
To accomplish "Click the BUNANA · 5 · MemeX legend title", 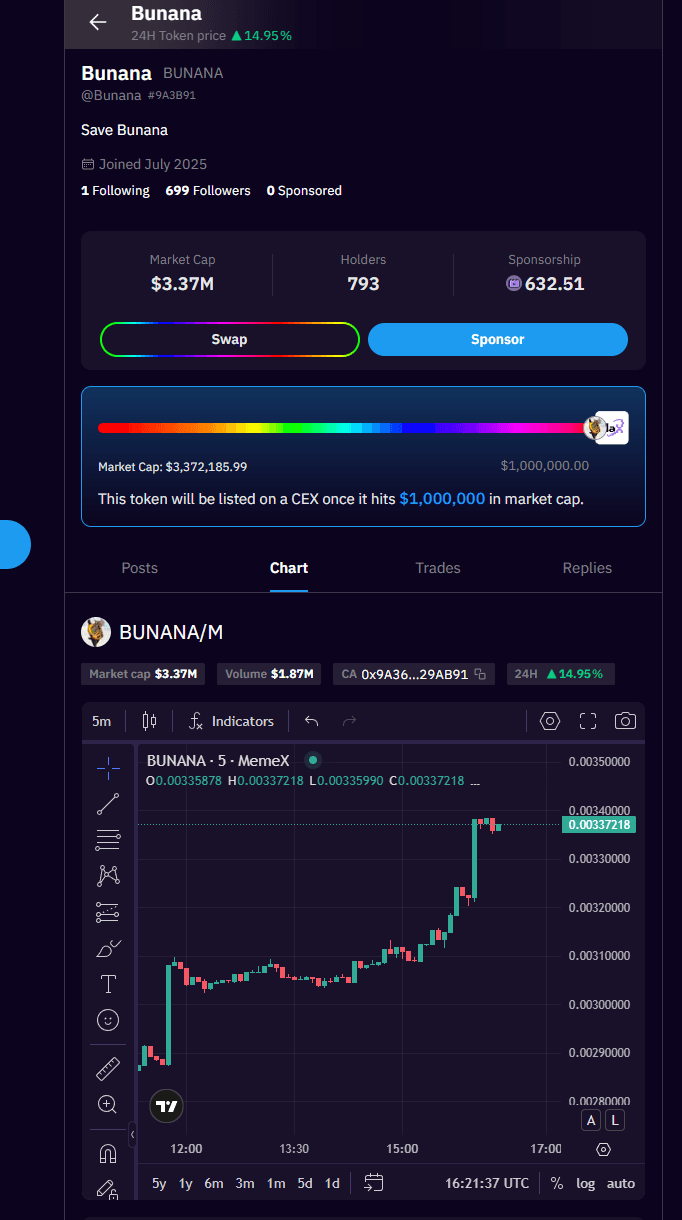I will pos(218,761).
